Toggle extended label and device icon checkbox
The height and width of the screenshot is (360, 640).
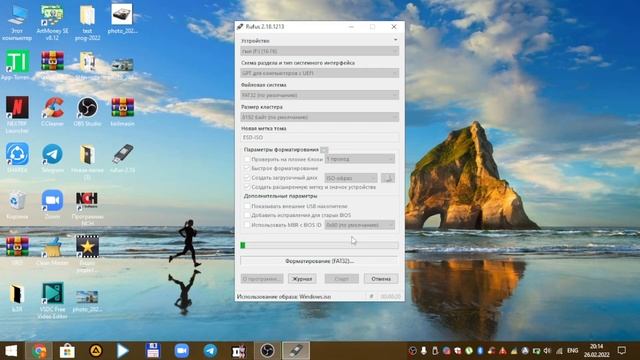[x=247, y=187]
